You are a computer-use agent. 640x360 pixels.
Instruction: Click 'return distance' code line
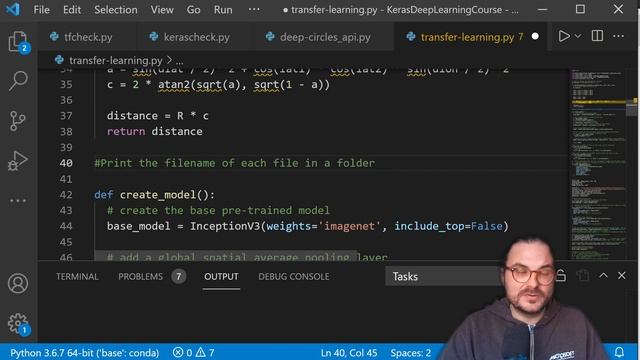click(x=154, y=131)
